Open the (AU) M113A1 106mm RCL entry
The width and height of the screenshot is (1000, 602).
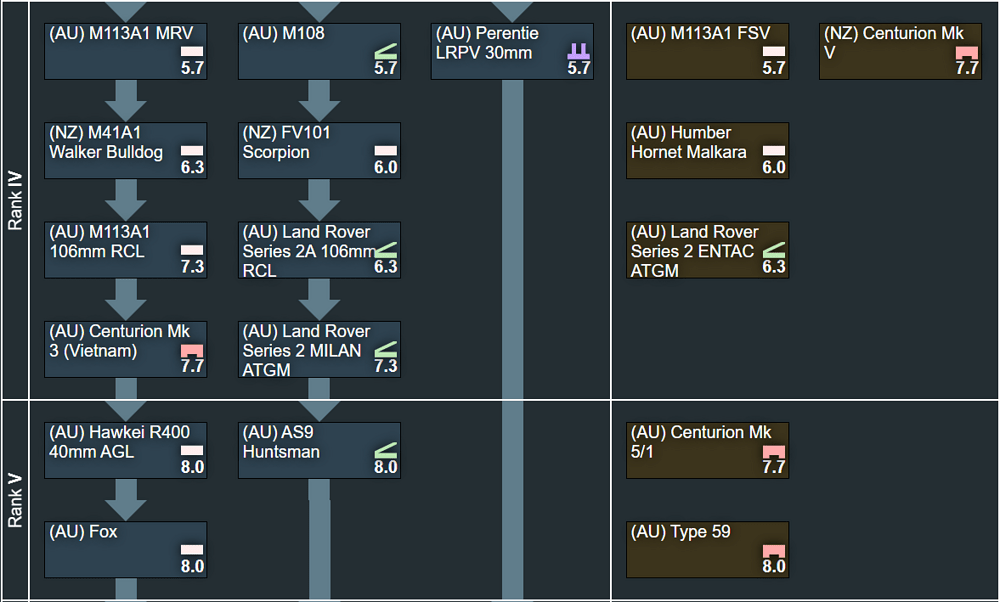pos(125,250)
